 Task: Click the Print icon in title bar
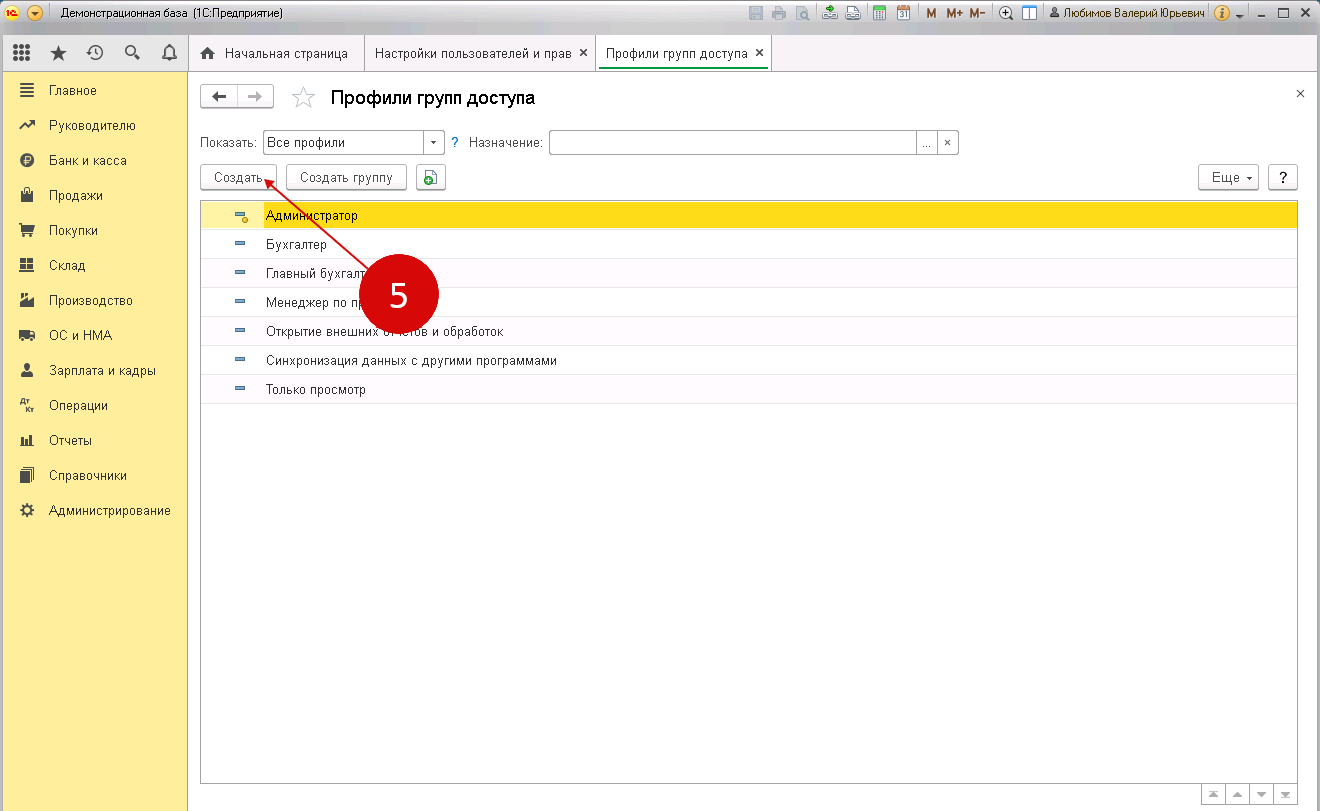pyautogui.click(x=779, y=13)
